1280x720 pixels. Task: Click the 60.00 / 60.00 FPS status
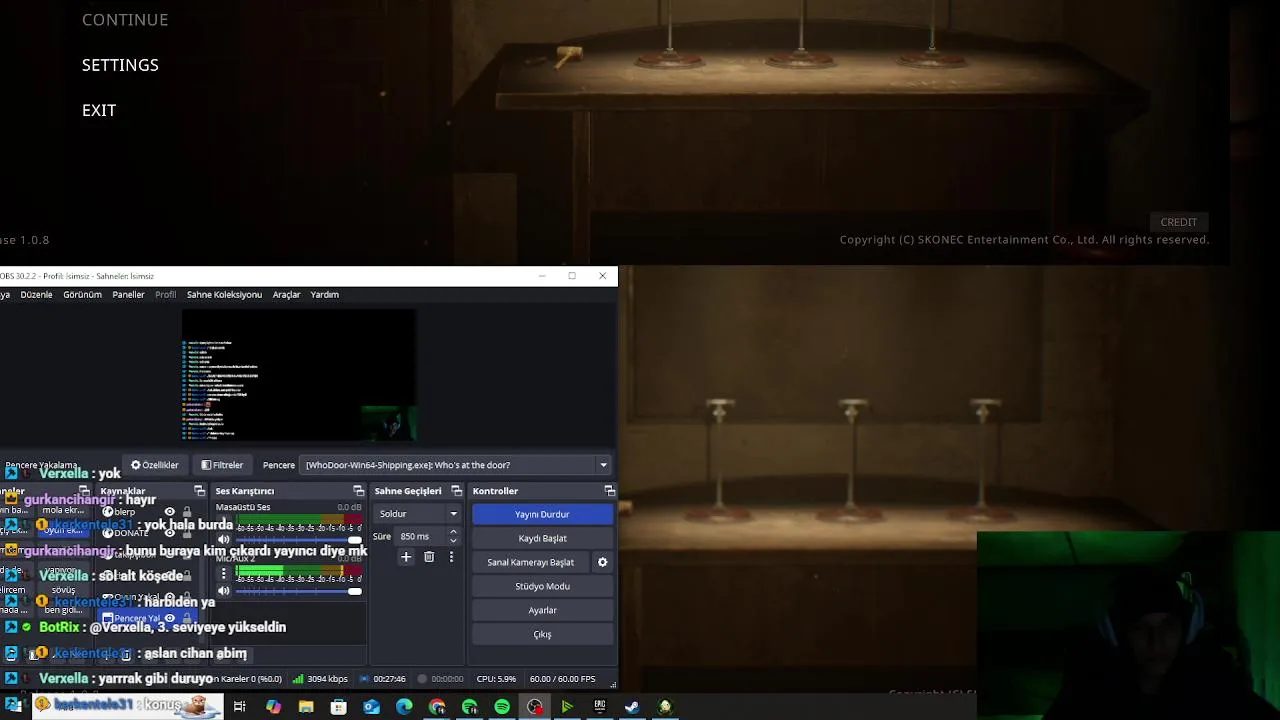coord(562,679)
